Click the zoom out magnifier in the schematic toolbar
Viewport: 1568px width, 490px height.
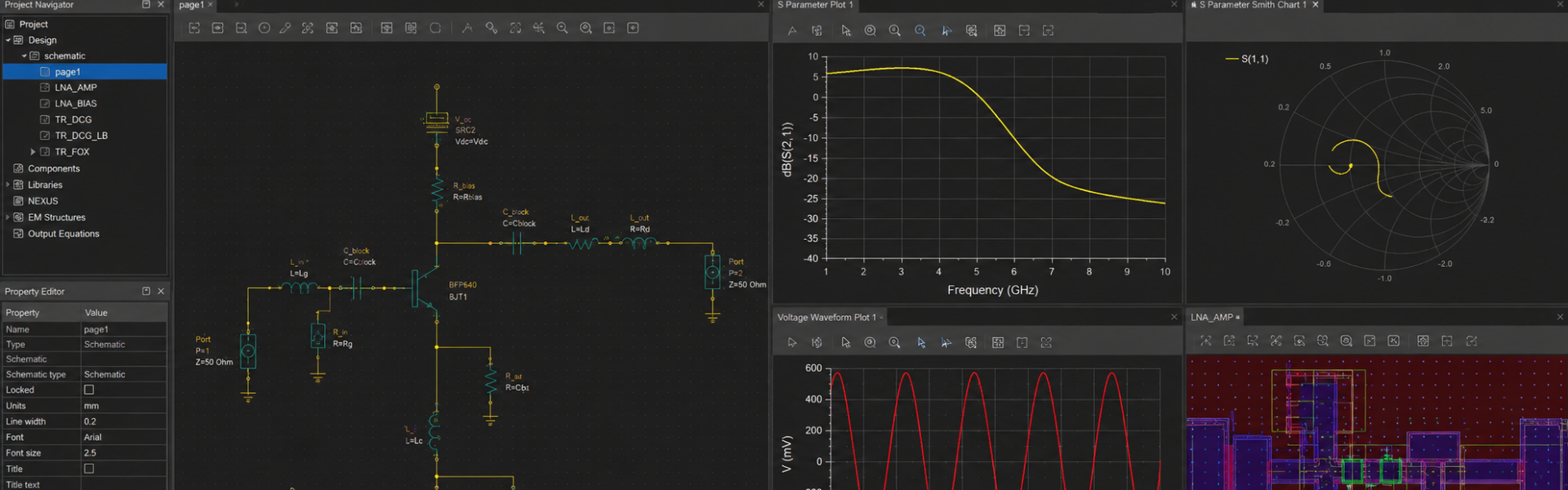[562, 28]
